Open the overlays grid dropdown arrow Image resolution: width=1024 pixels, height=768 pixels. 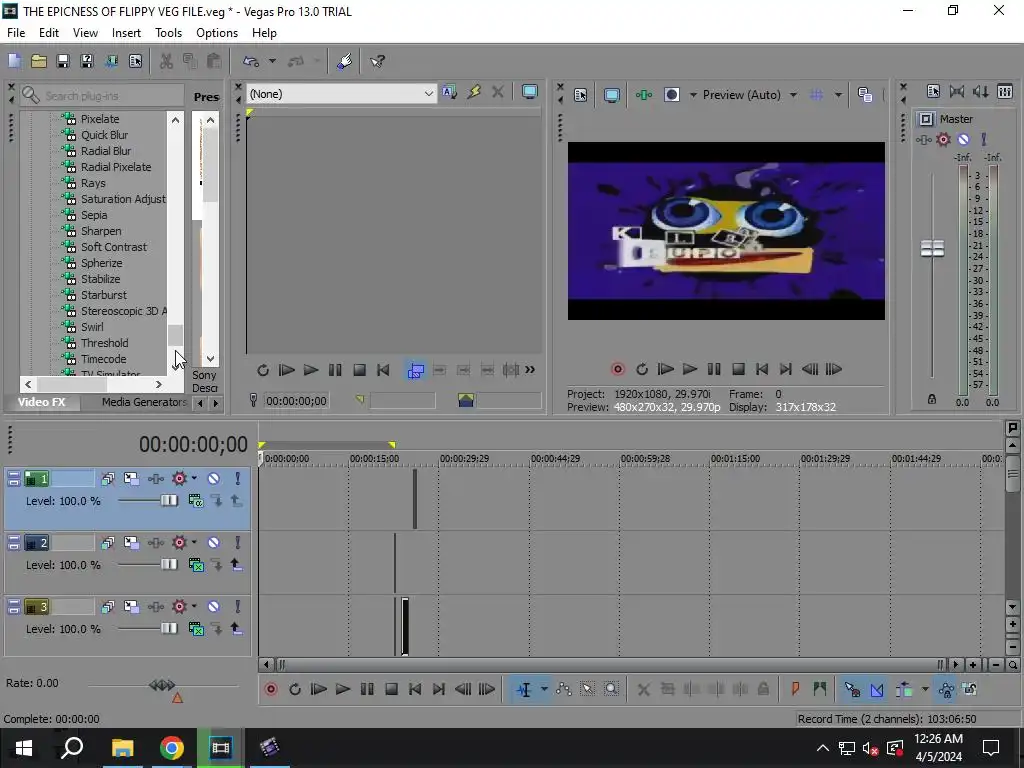point(838,95)
